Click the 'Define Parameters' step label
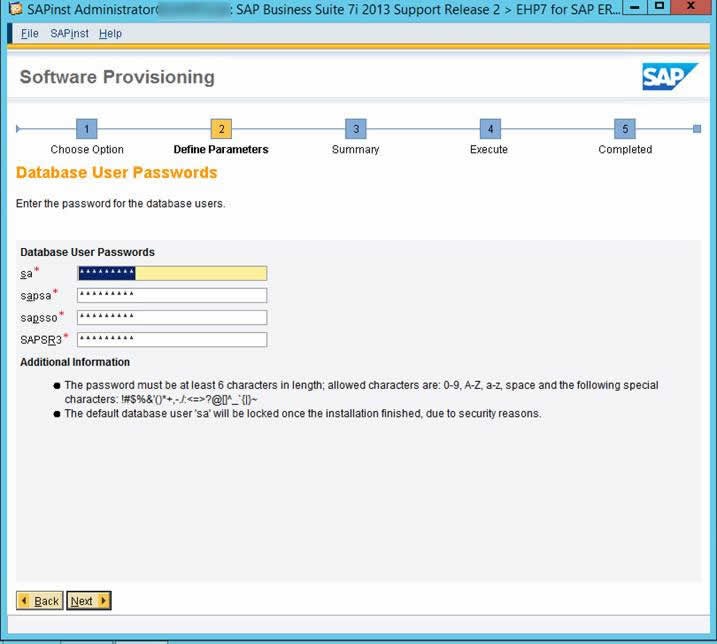 point(221,150)
